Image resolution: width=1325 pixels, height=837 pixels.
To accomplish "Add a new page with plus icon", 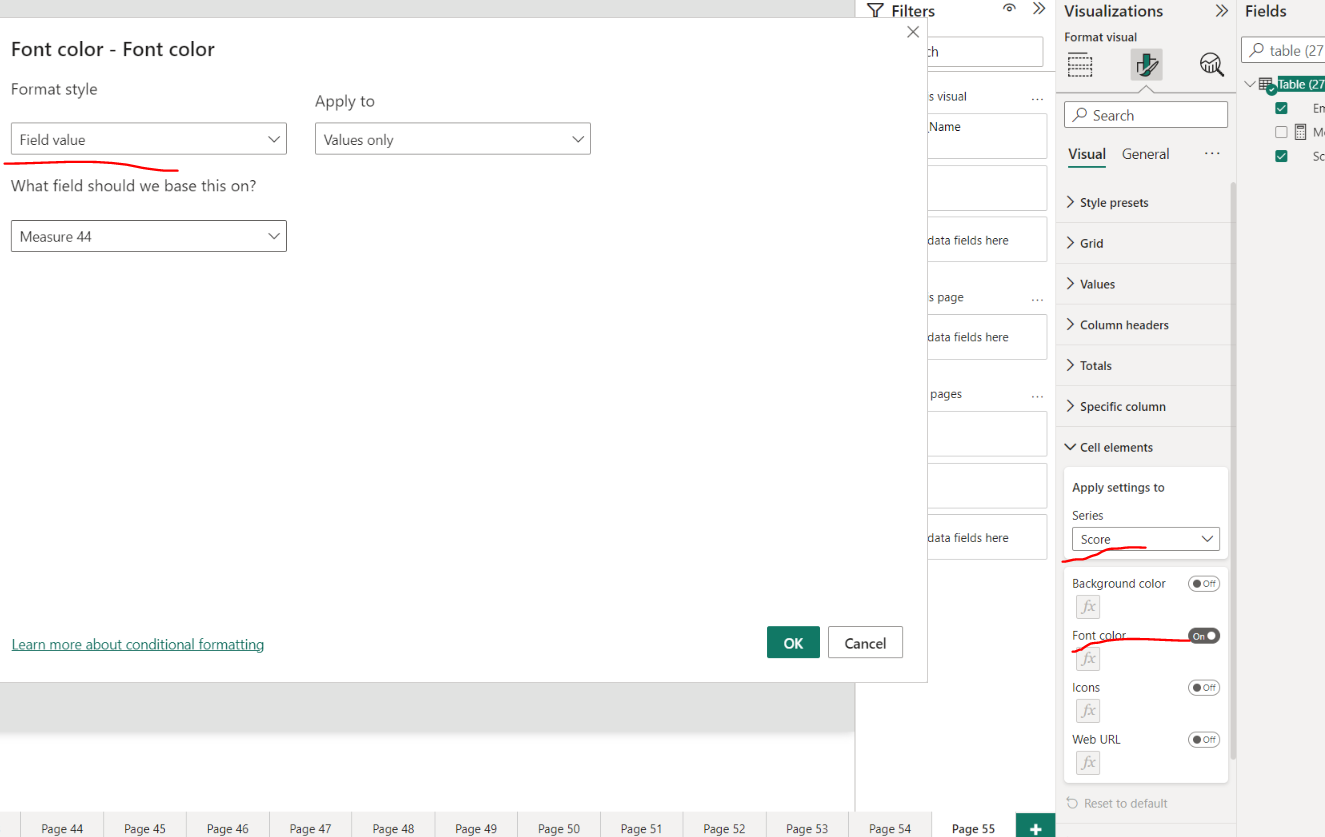I will point(1036,828).
